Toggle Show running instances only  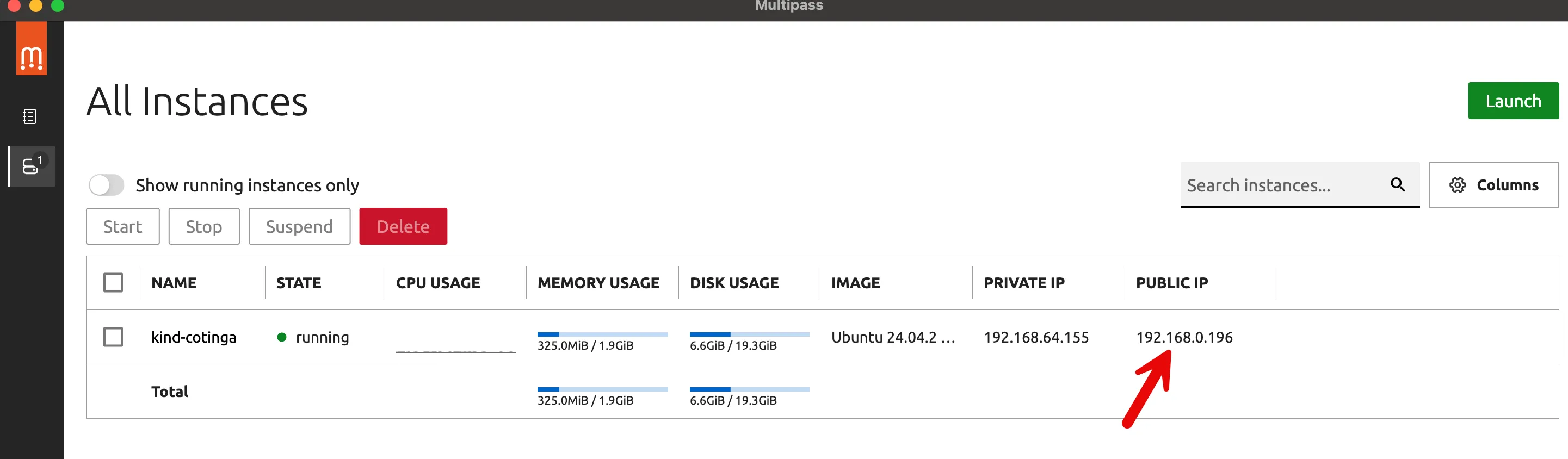click(107, 185)
